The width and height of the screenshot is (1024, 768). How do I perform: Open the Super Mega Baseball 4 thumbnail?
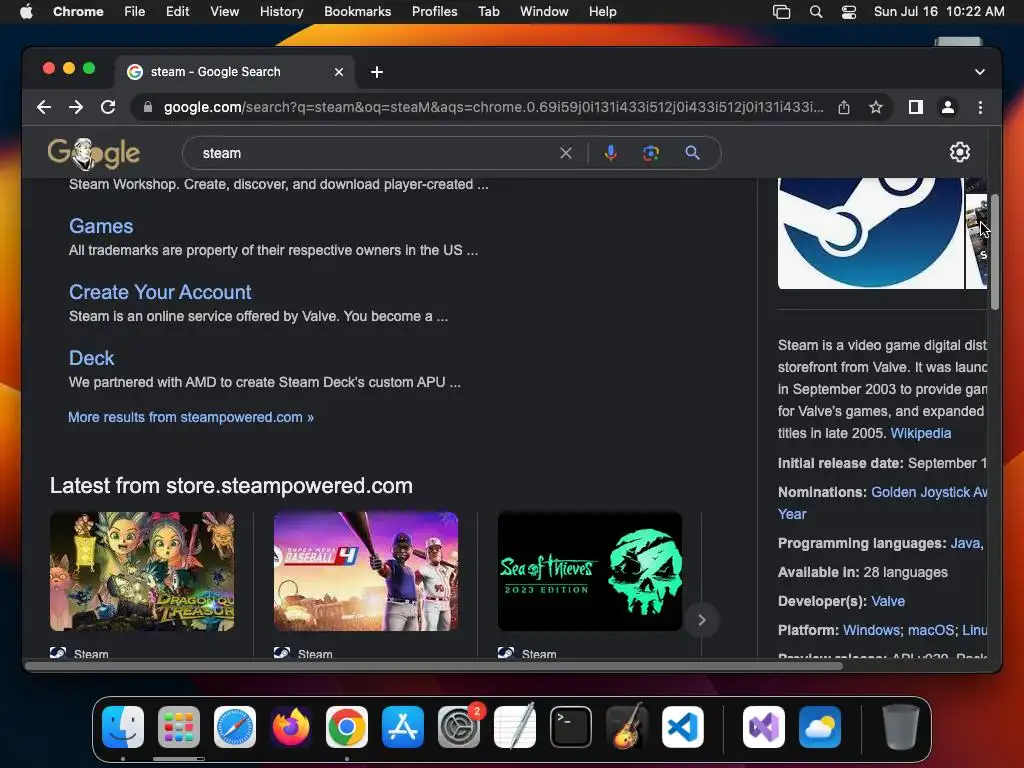(366, 571)
